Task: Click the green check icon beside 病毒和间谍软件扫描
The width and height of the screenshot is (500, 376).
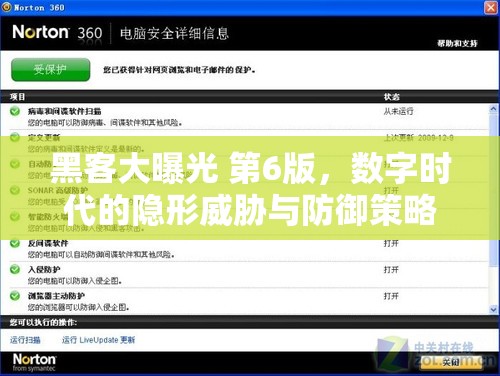Action: [15, 111]
